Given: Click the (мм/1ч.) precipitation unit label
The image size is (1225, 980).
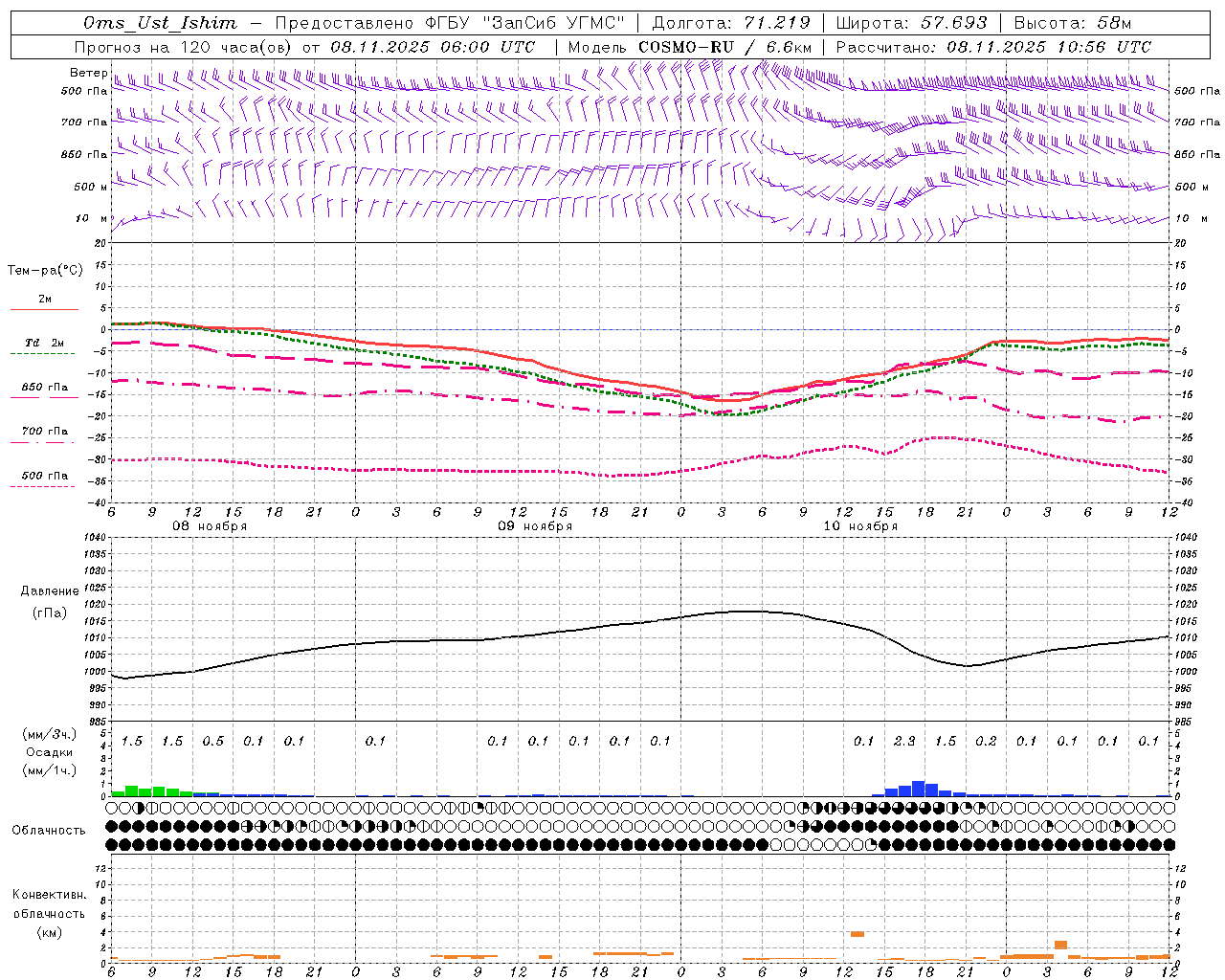Looking at the screenshot, I should coord(50,770).
